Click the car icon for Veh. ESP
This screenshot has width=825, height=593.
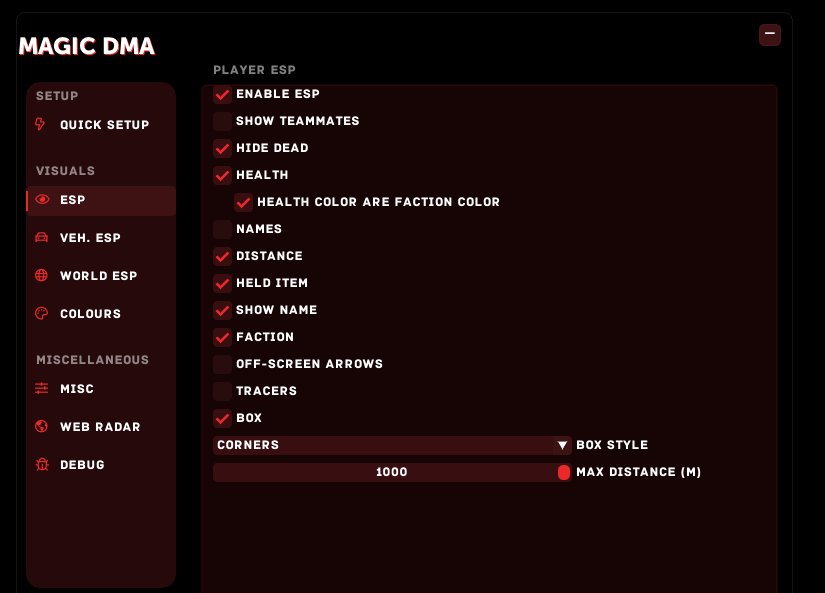(42, 237)
